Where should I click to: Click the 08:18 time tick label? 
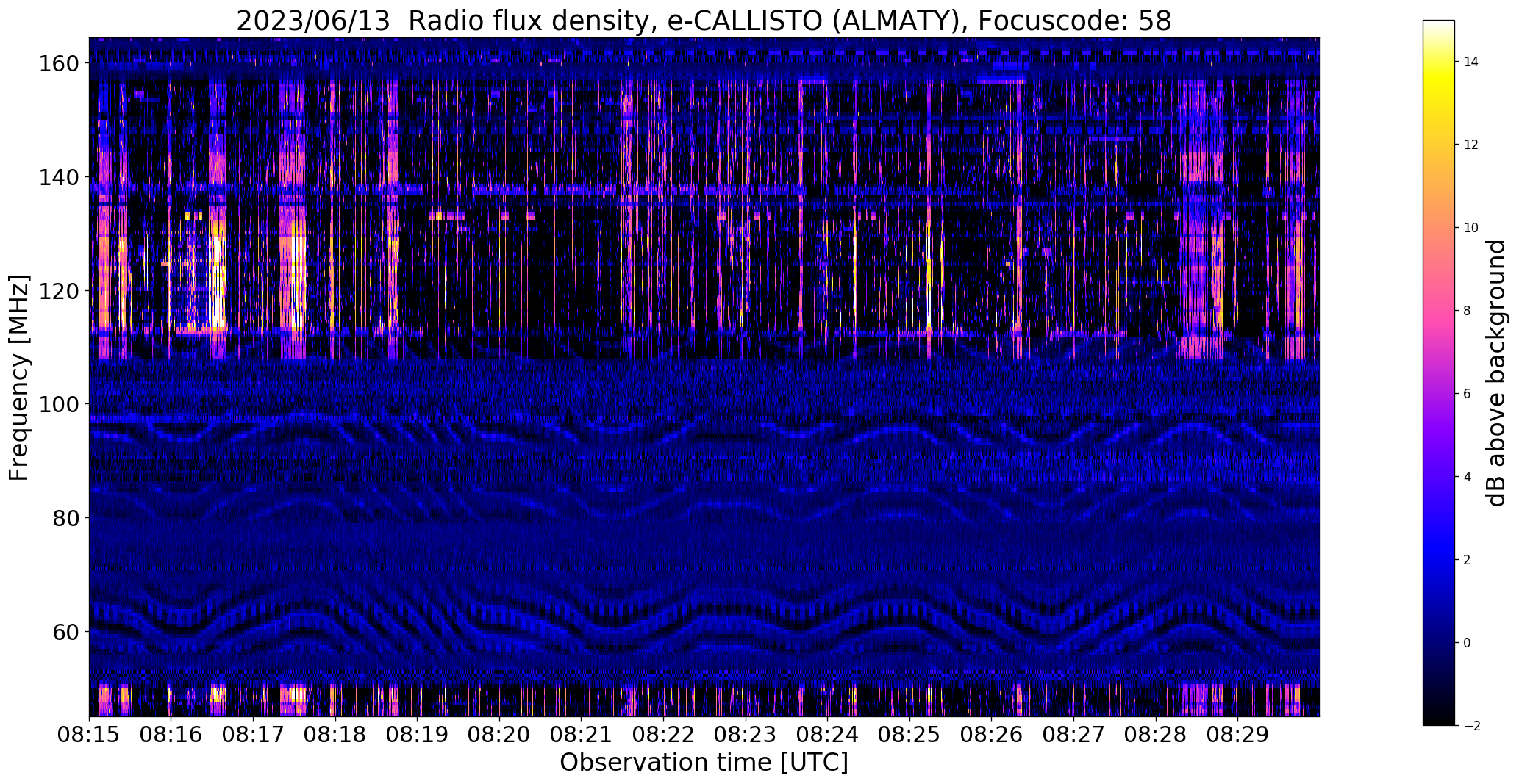[x=335, y=735]
